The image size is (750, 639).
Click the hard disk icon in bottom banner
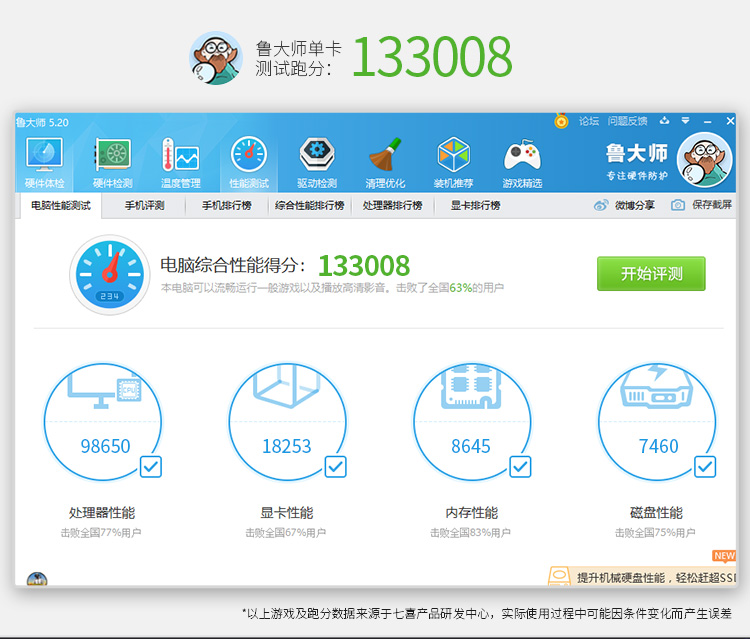(x=559, y=575)
